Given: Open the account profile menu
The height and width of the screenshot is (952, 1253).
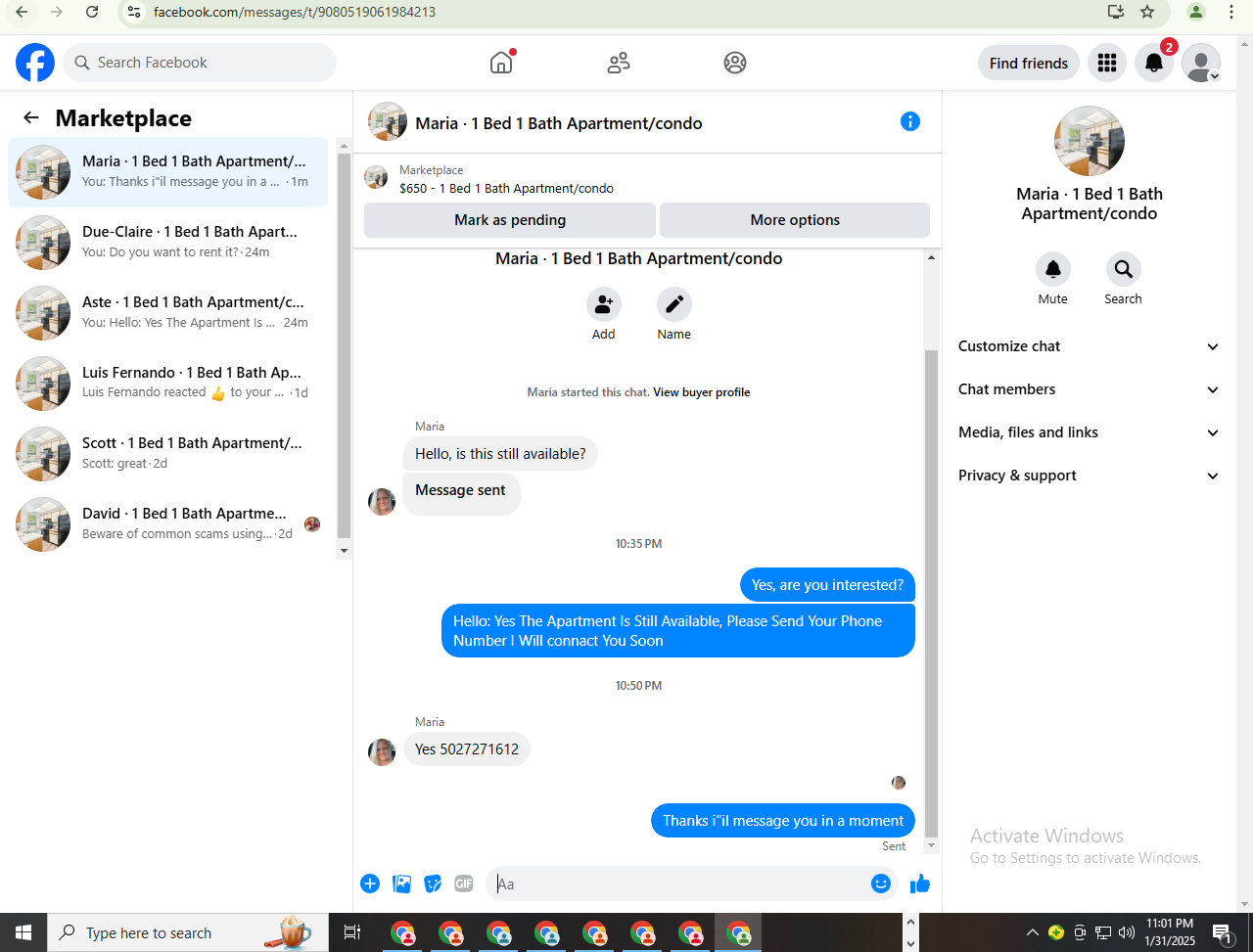Looking at the screenshot, I should coord(1201,63).
